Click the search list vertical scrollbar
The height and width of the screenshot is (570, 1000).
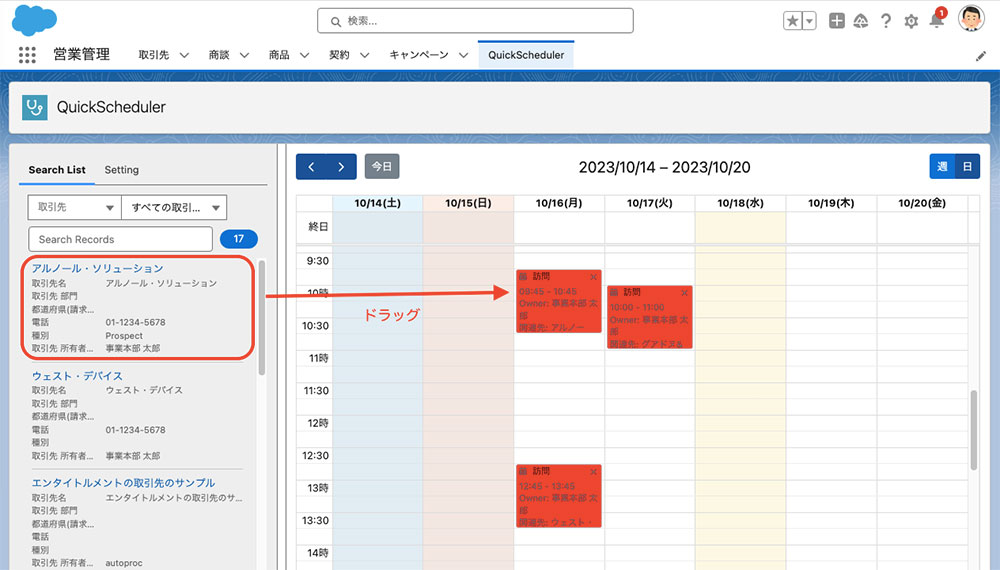(261, 317)
